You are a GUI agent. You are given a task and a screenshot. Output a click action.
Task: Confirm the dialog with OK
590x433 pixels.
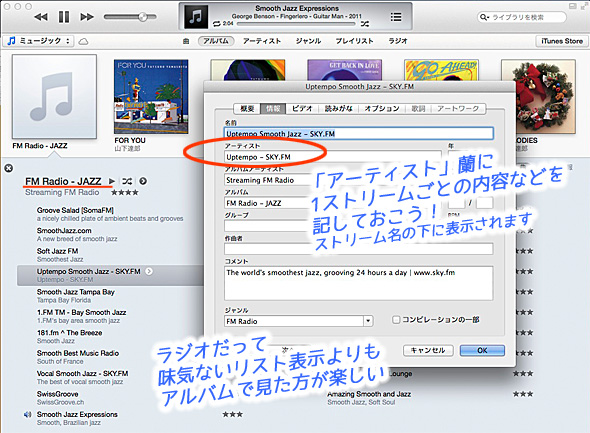click(x=482, y=351)
